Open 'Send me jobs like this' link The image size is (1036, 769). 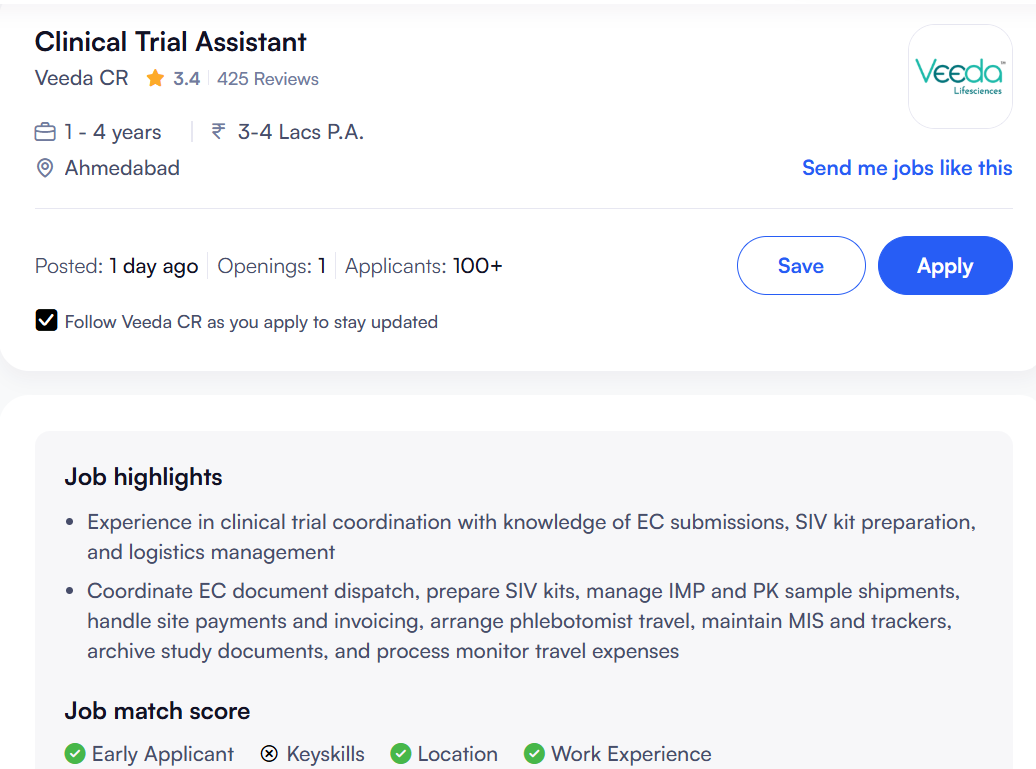click(907, 168)
